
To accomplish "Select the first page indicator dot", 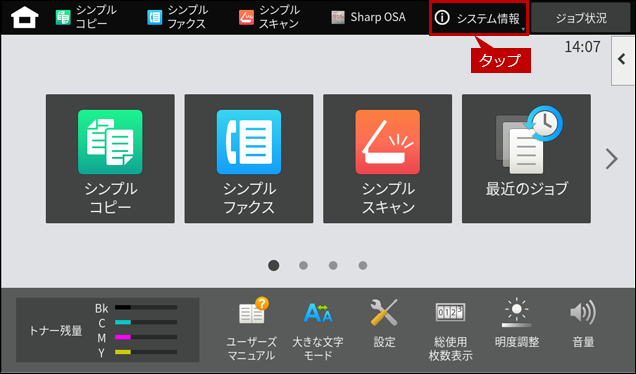I will pos(274,265).
